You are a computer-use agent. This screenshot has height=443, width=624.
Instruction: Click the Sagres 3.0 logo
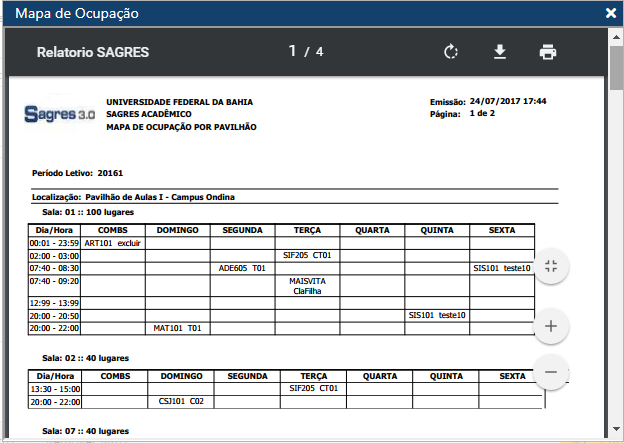(x=60, y=114)
